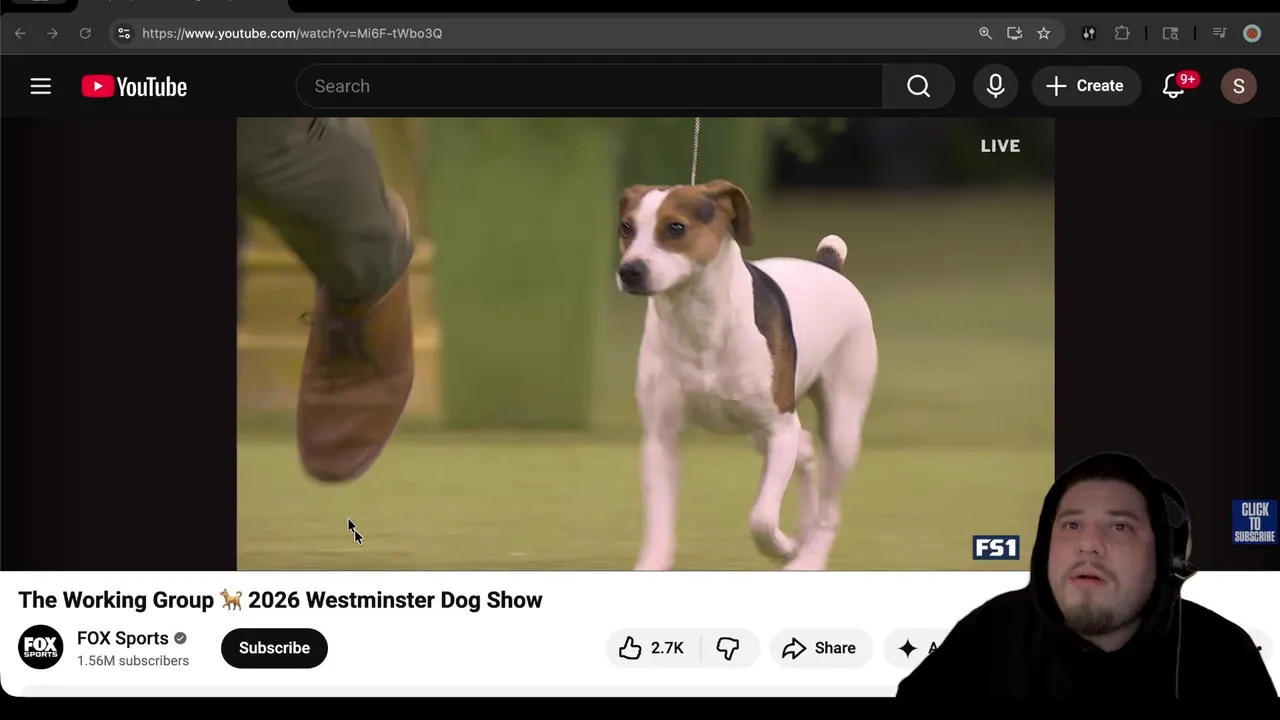View site information in address bar
The height and width of the screenshot is (720, 1280).
point(123,33)
